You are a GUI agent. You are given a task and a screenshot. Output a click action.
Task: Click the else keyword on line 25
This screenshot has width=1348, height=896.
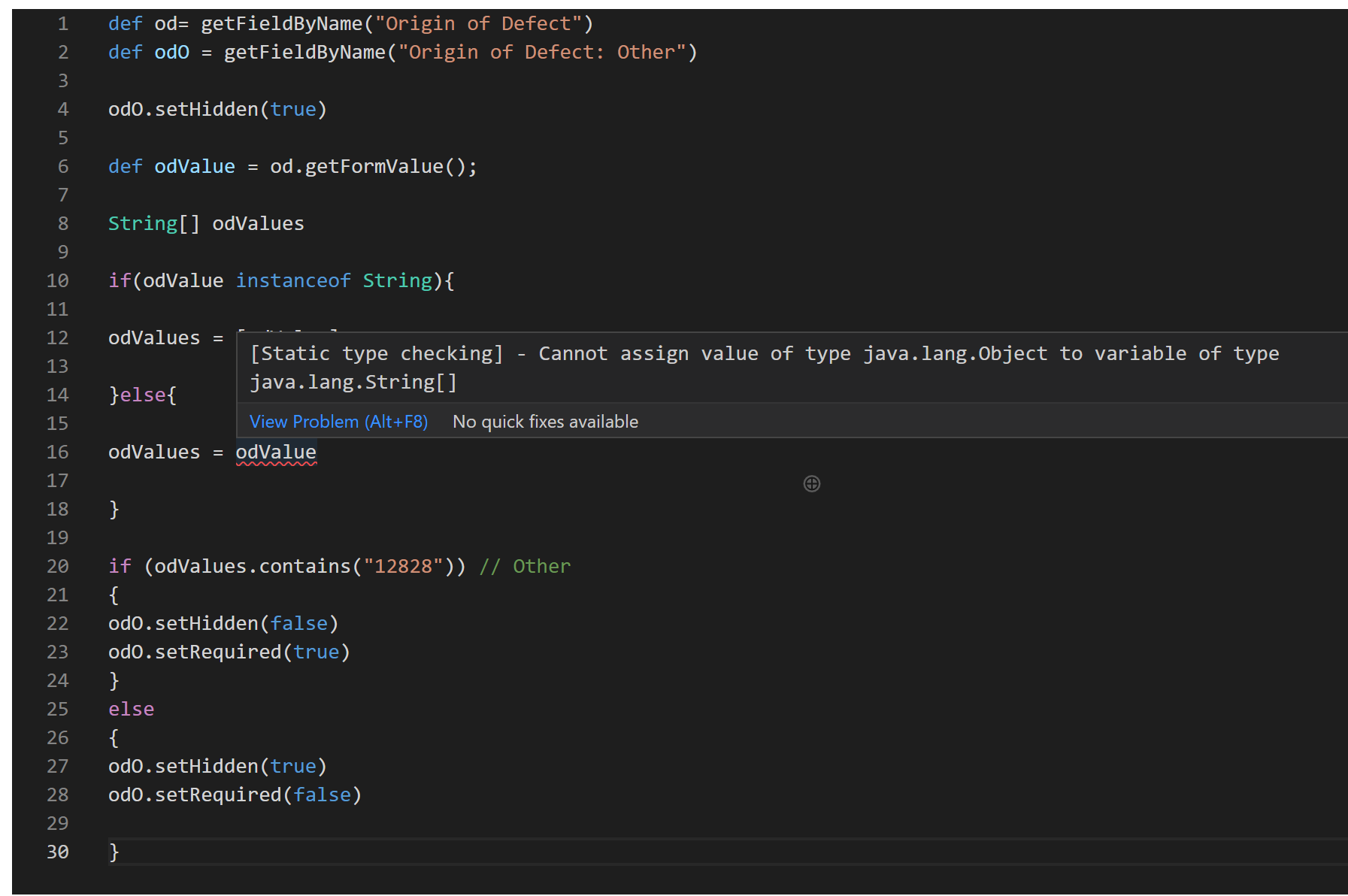click(x=131, y=710)
